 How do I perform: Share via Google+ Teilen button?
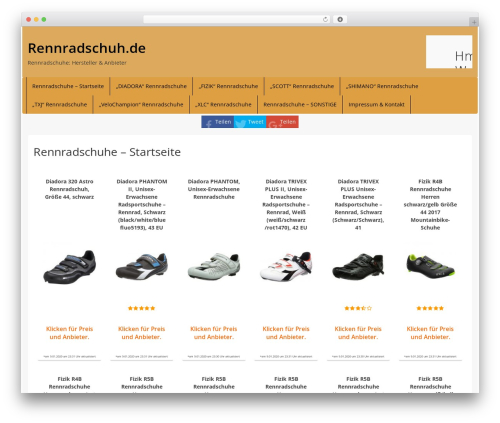pyautogui.click(x=282, y=122)
